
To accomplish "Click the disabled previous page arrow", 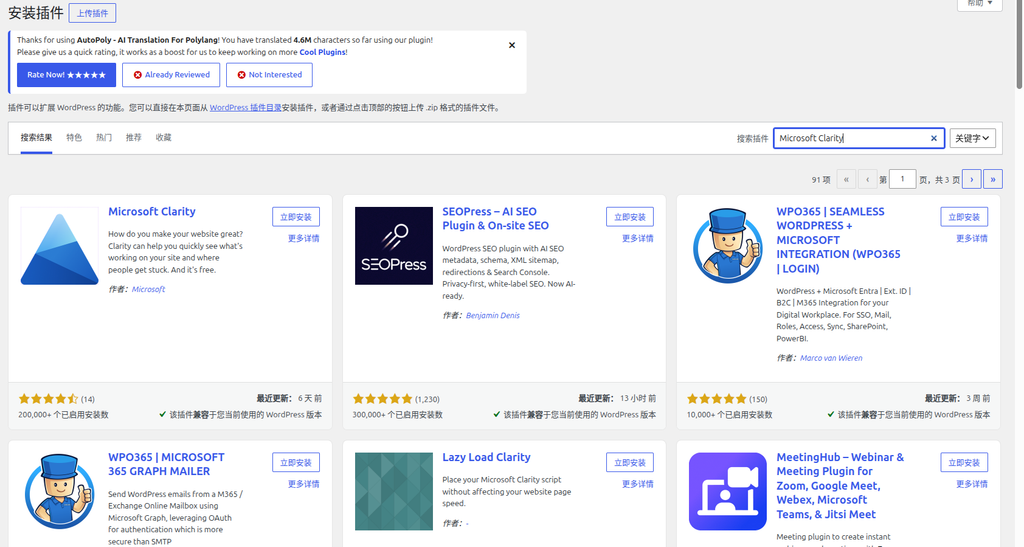I will pos(867,179).
